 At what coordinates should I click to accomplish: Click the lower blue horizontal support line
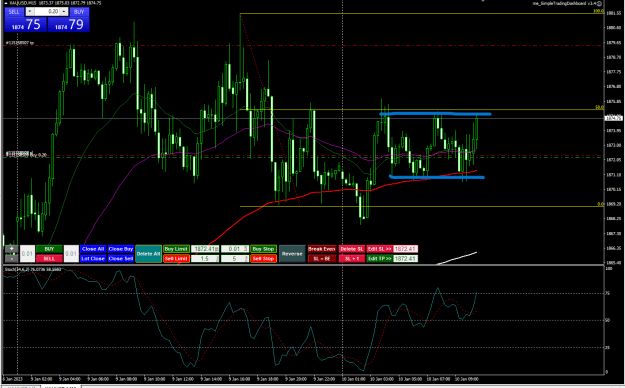pos(436,177)
